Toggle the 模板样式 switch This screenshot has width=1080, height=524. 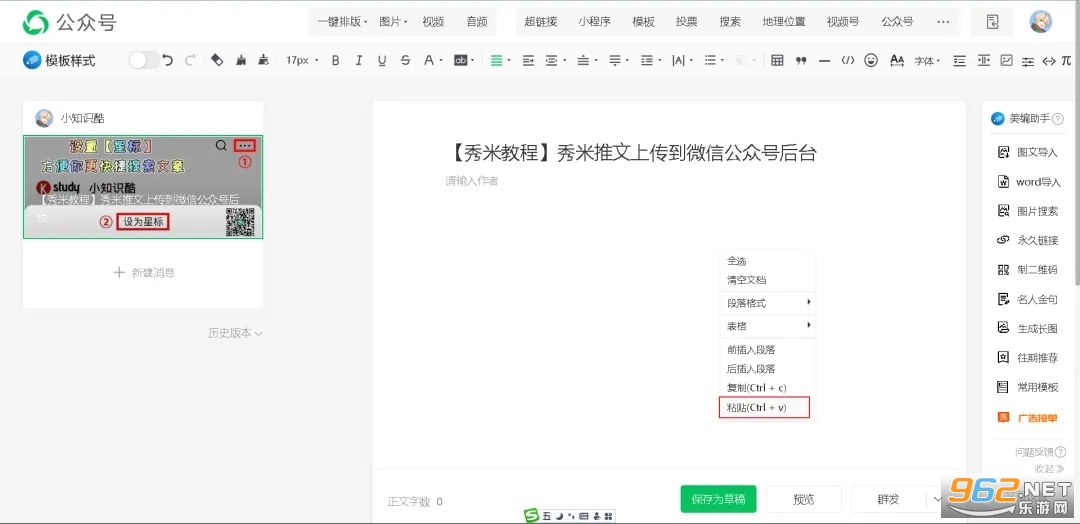[x=144, y=61]
